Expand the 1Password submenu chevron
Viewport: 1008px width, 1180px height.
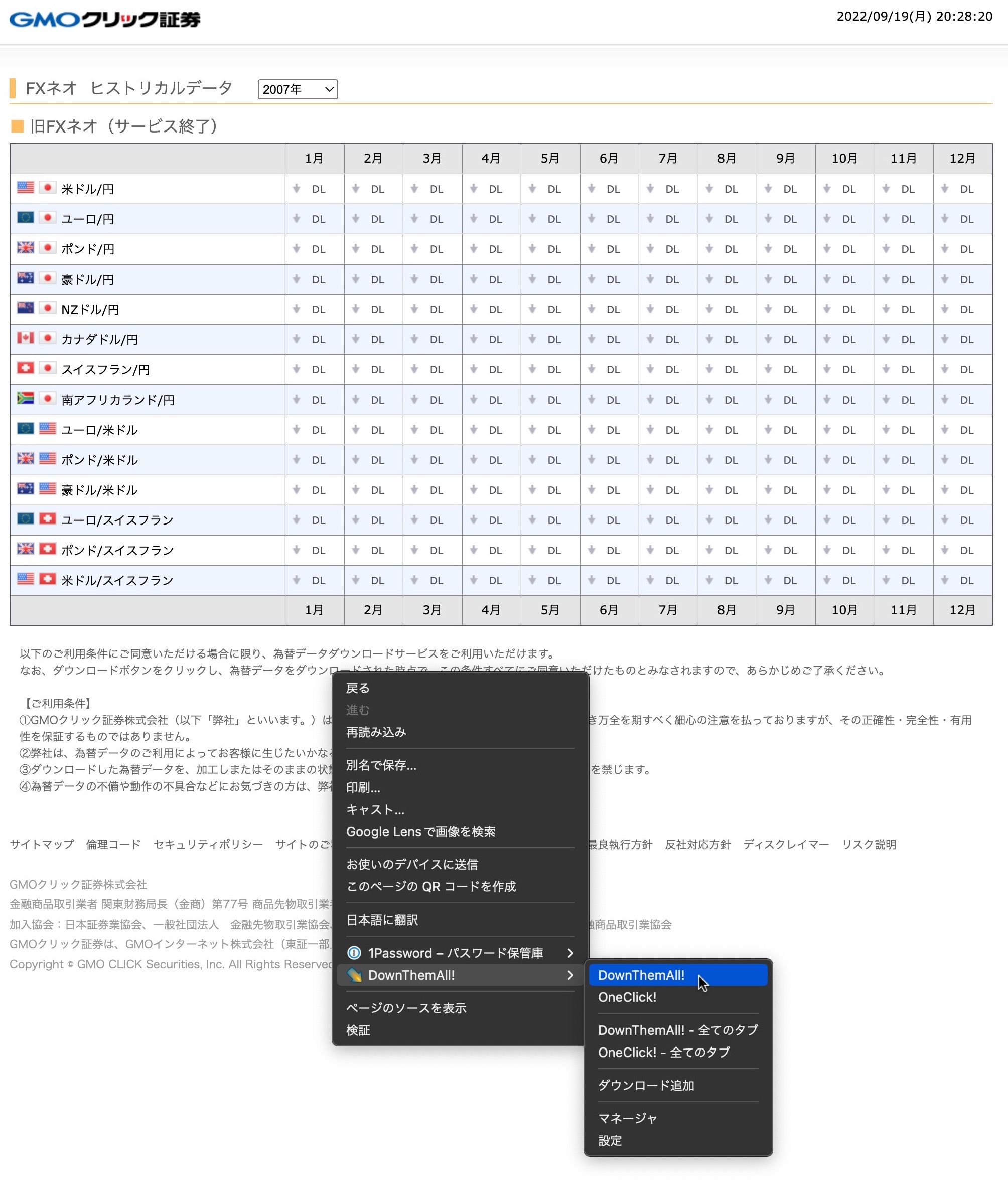tap(571, 952)
